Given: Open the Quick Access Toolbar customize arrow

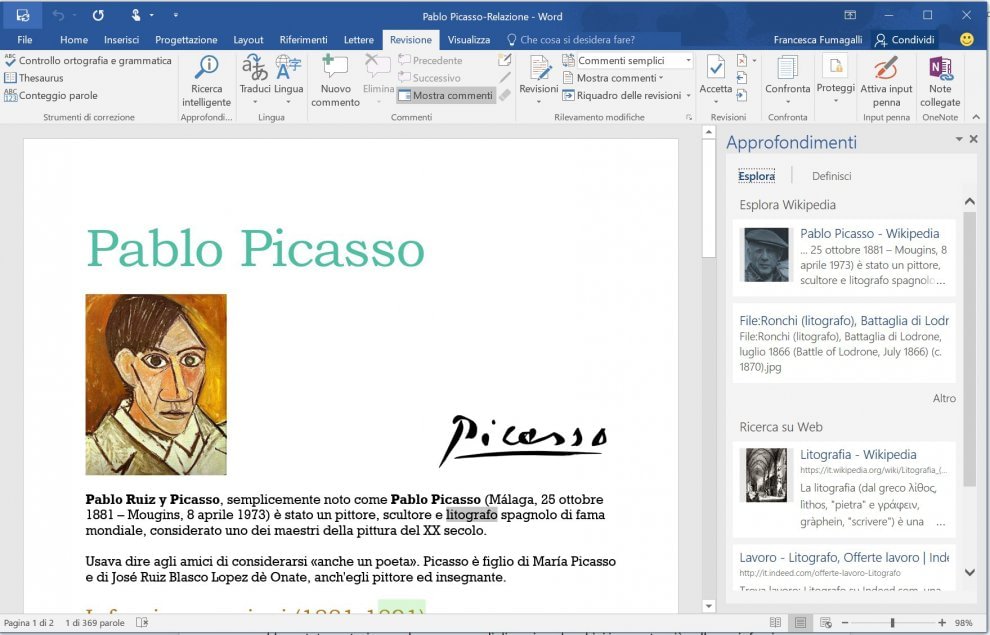Looking at the screenshot, I should click(x=176, y=16).
